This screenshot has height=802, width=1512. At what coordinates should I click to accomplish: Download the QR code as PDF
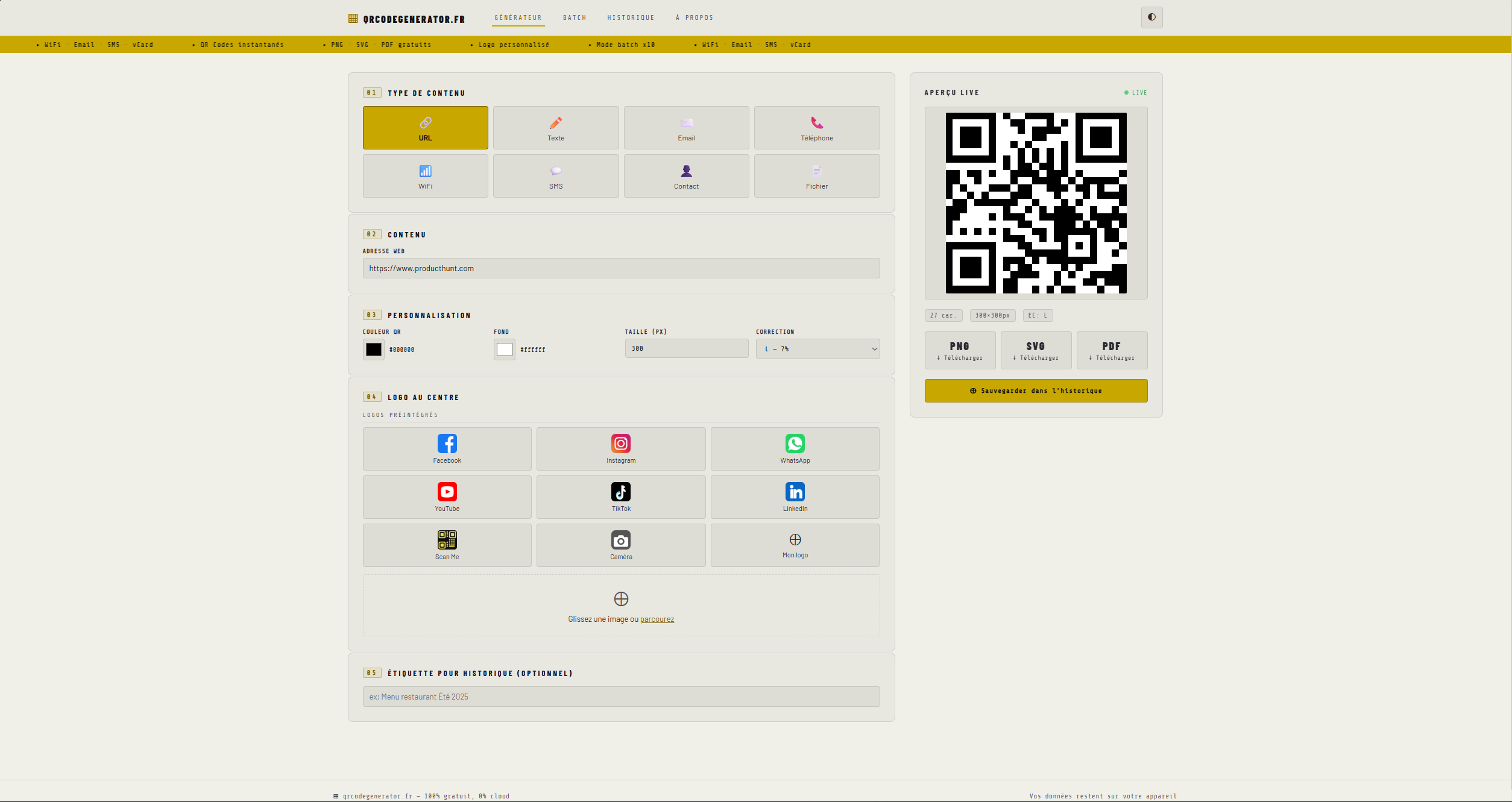[x=1112, y=350]
